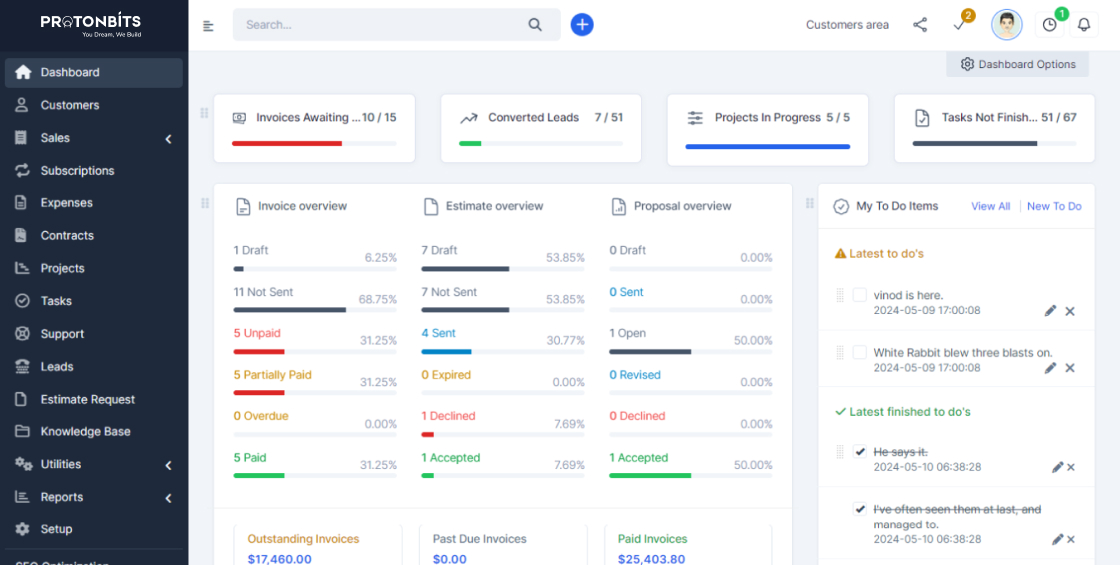Screen dimensions: 1120x565
Task: Go to Knowledge Base in sidebar
Action: [85, 432]
